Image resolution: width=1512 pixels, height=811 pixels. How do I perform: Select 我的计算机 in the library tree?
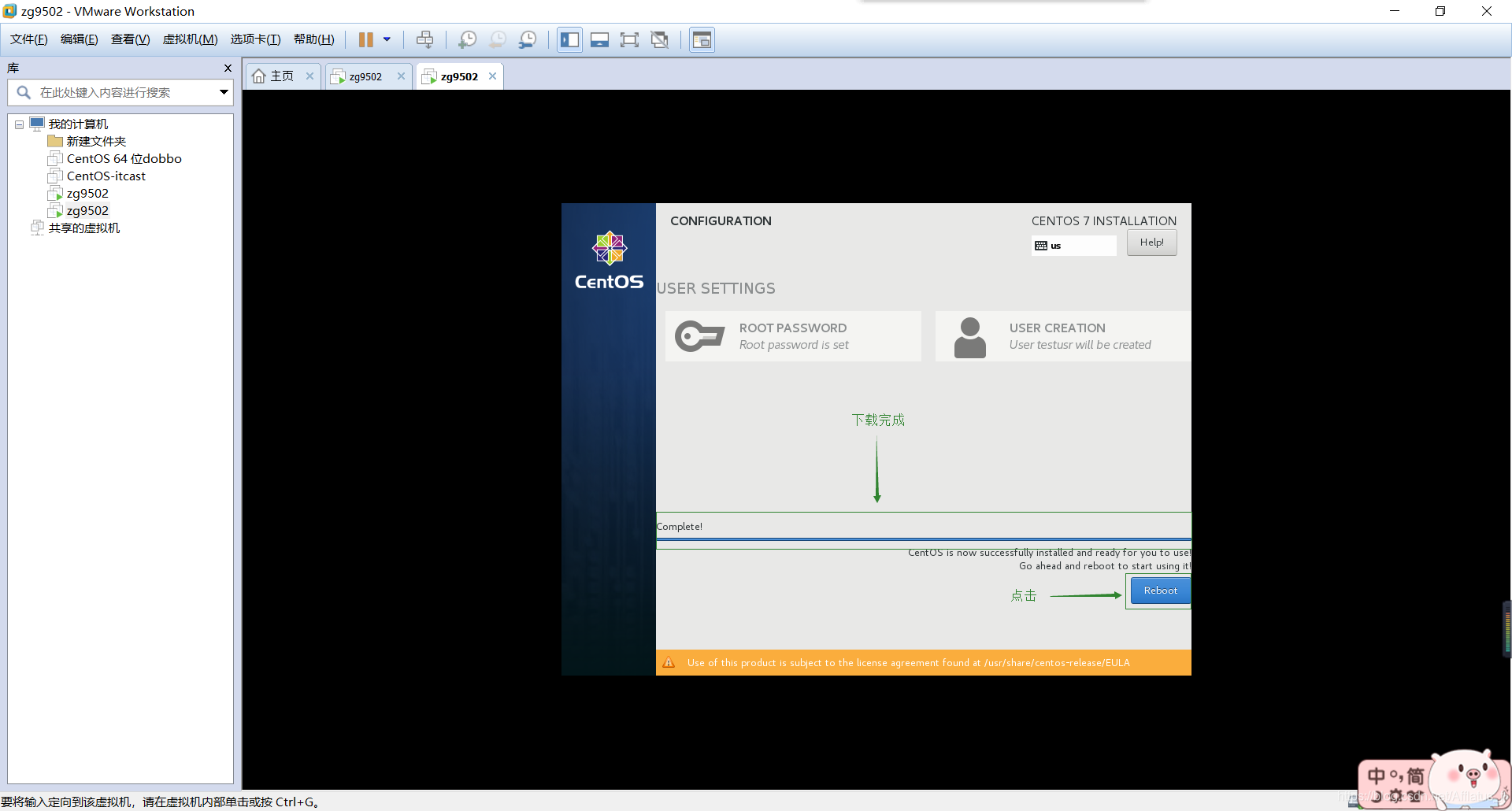[78, 124]
